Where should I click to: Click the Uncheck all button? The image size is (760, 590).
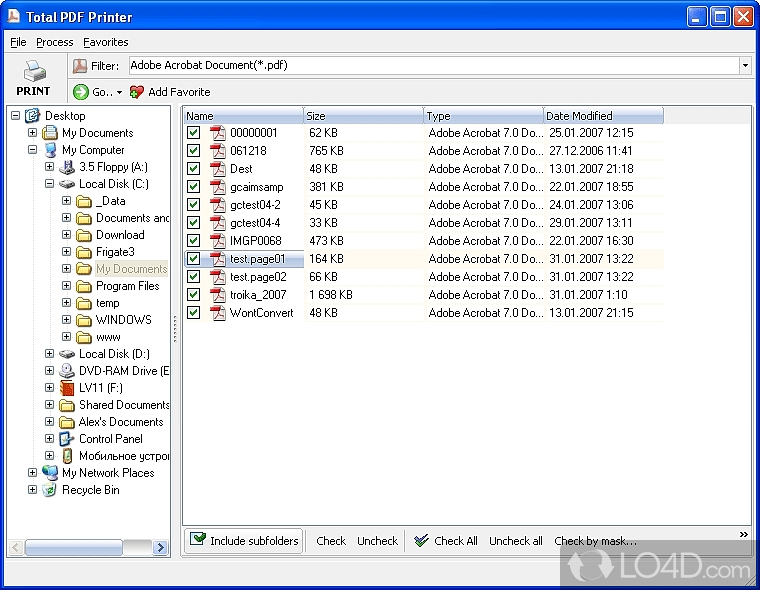515,541
